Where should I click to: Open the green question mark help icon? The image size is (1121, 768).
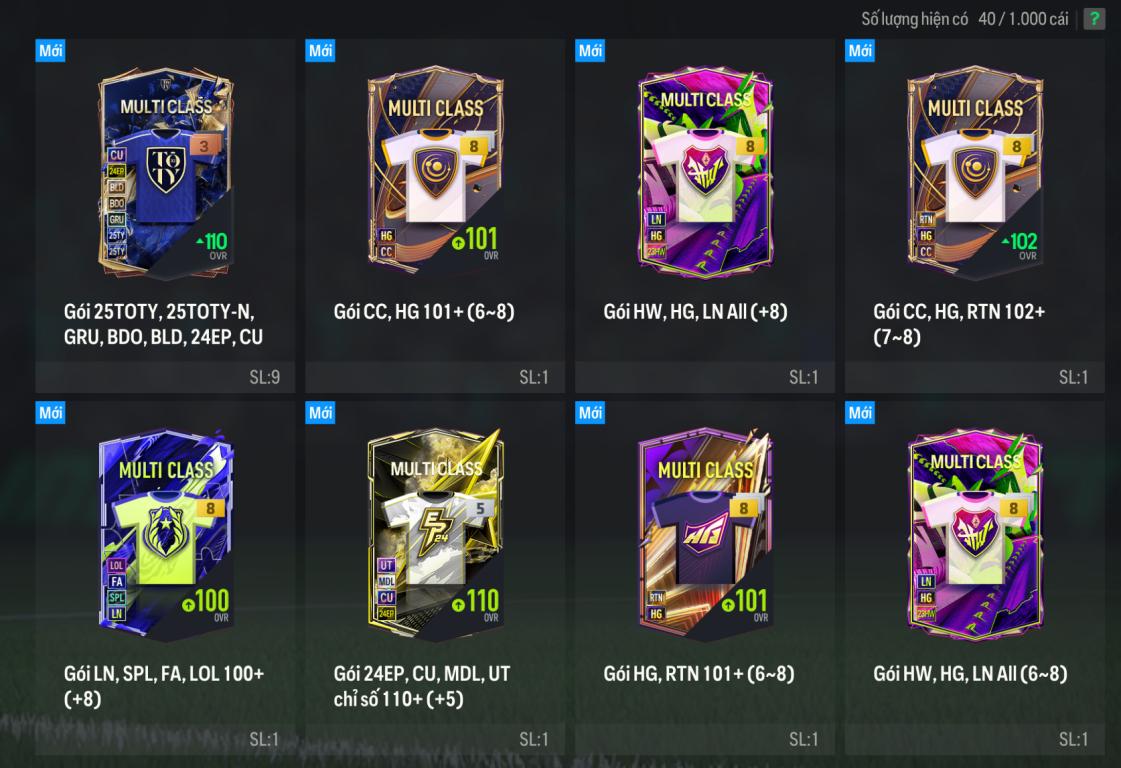pos(1094,19)
